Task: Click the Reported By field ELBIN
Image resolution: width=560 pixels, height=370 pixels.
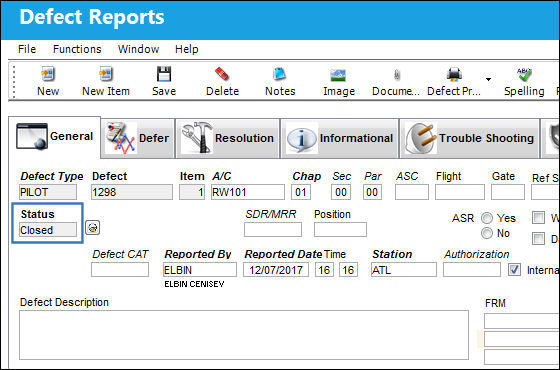Action: click(200, 270)
